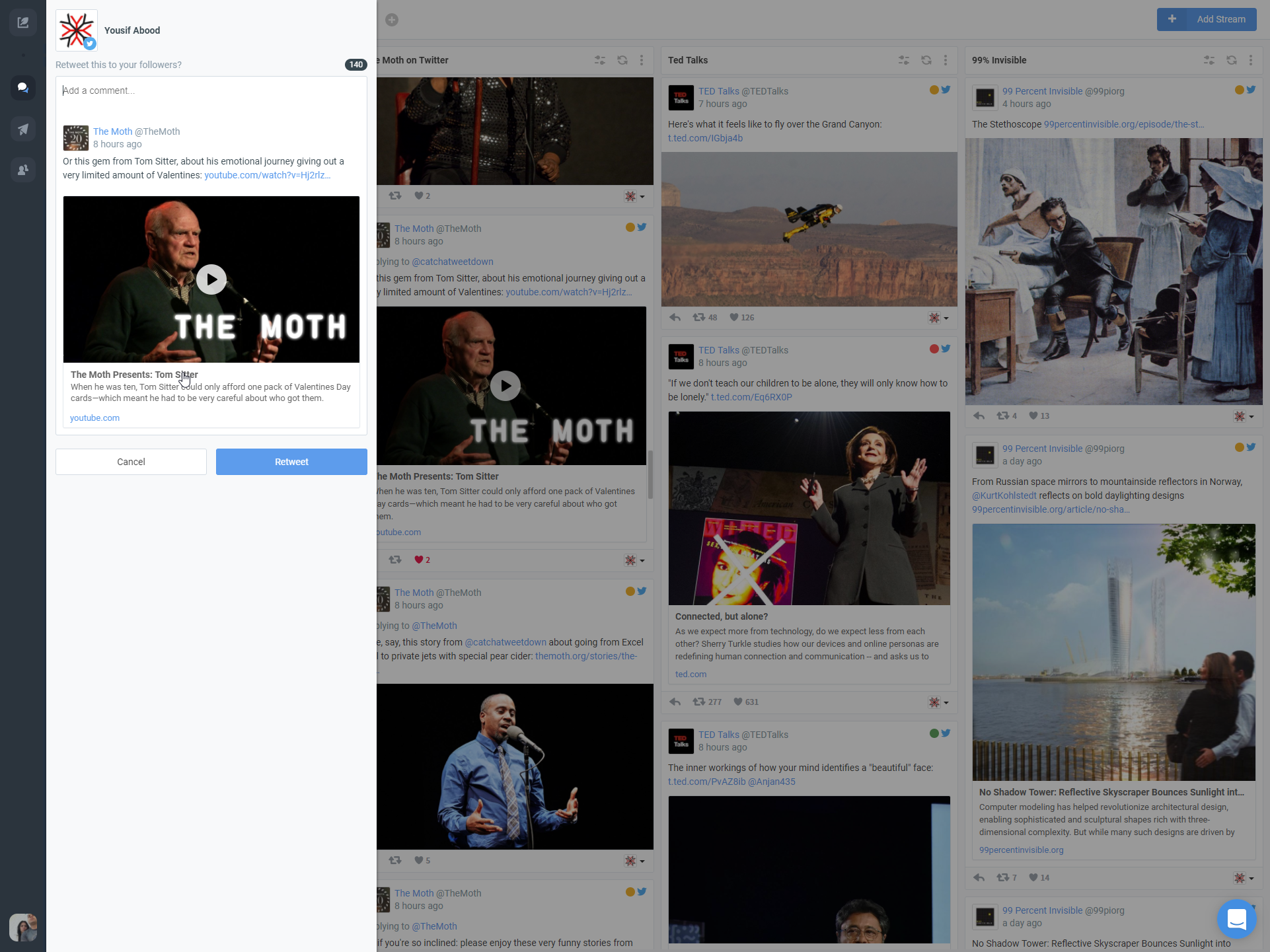Toggle retweet on the Stethoscope tweet
The height and width of the screenshot is (952, 1270).
(1002, 416)
